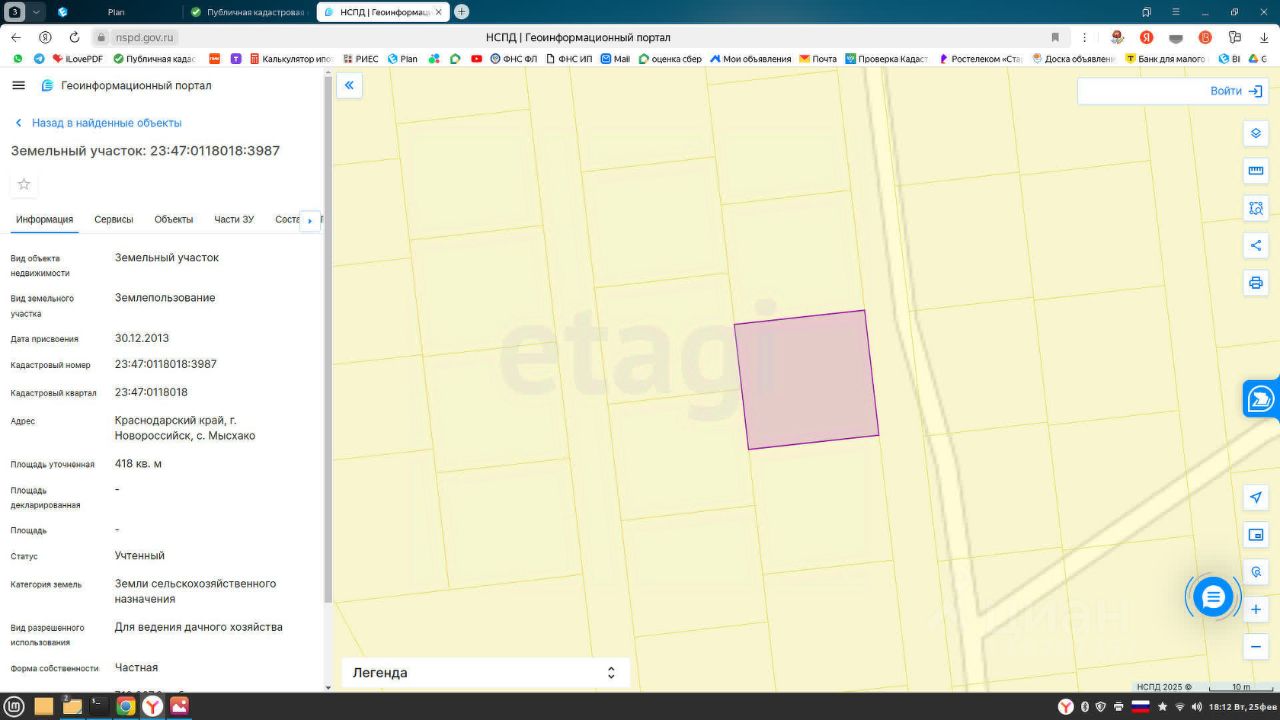Go back in browser history
The width and height of the screenshot is (1280, 720).
click(x=16, y=37)
